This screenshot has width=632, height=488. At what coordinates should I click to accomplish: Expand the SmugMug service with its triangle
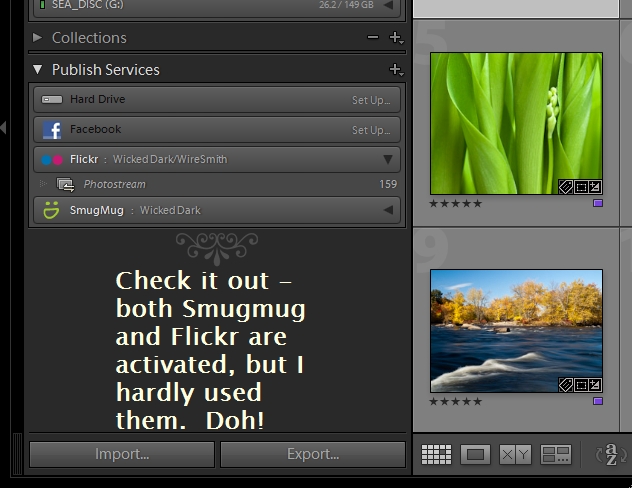[x=388, y=210]
